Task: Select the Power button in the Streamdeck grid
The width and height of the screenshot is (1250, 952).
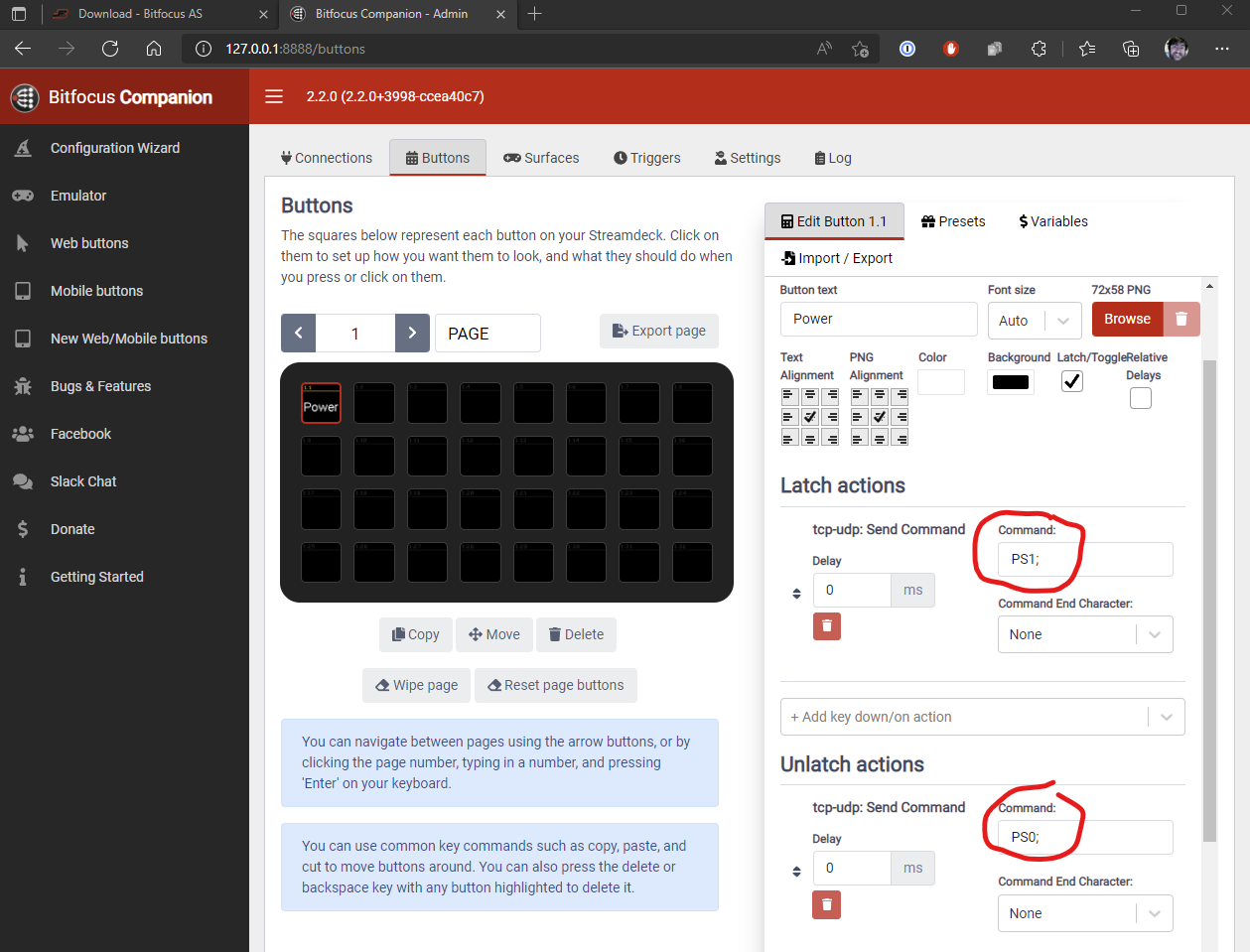Action: 321,403
